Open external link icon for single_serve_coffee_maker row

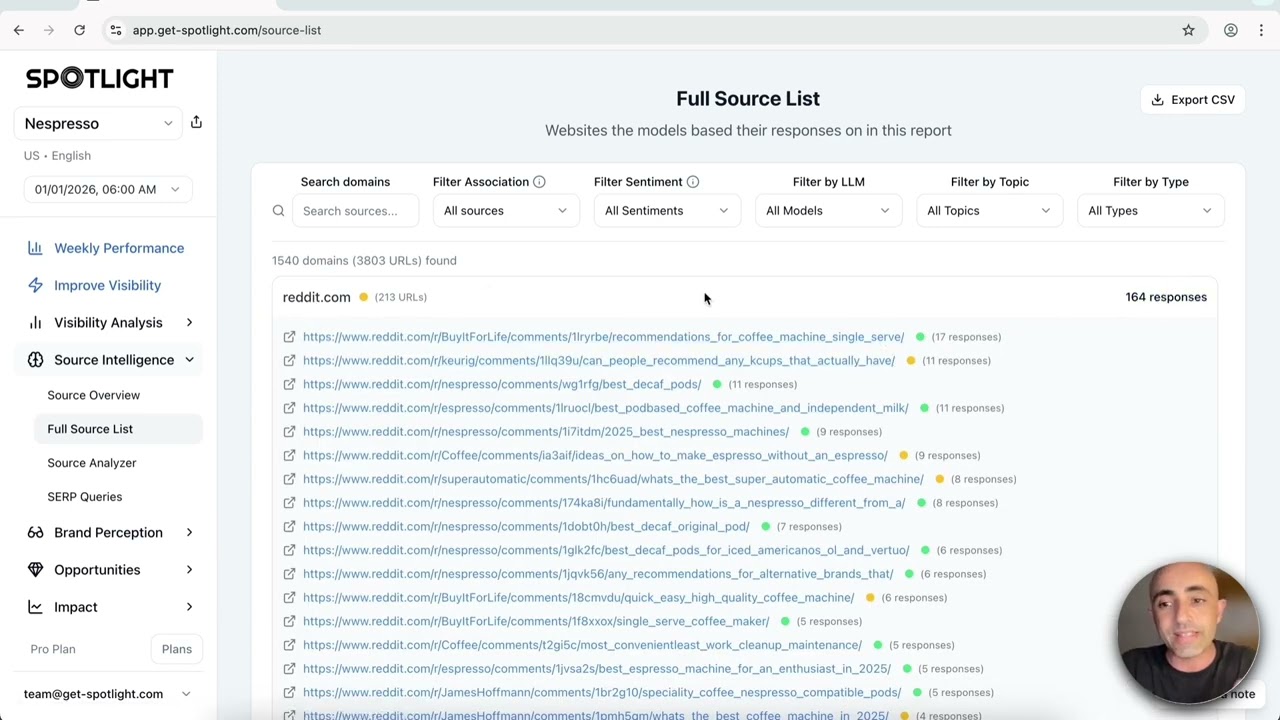(289, 621)
